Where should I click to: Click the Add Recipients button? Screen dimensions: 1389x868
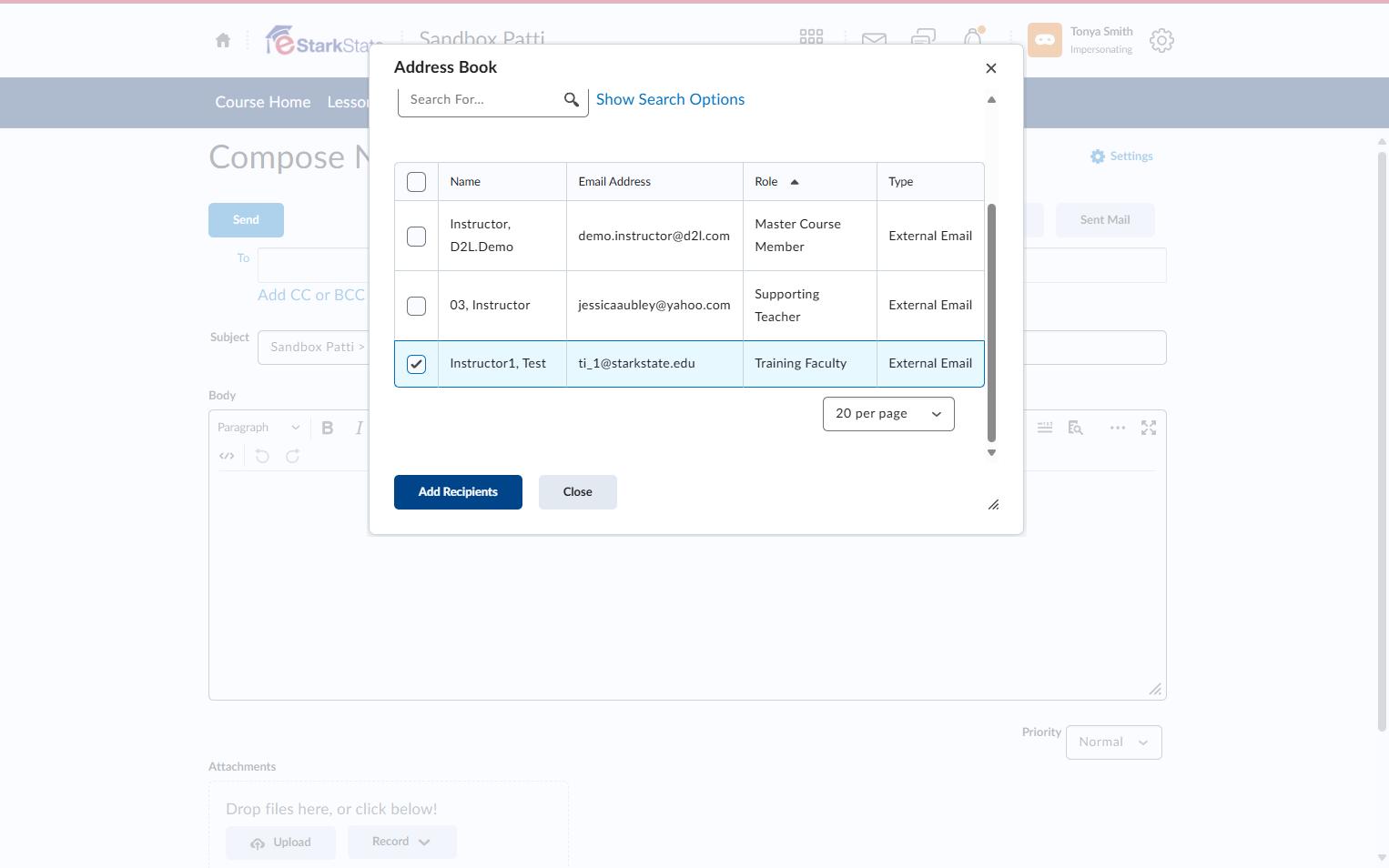pyautogui.click(x=458, y=492)
